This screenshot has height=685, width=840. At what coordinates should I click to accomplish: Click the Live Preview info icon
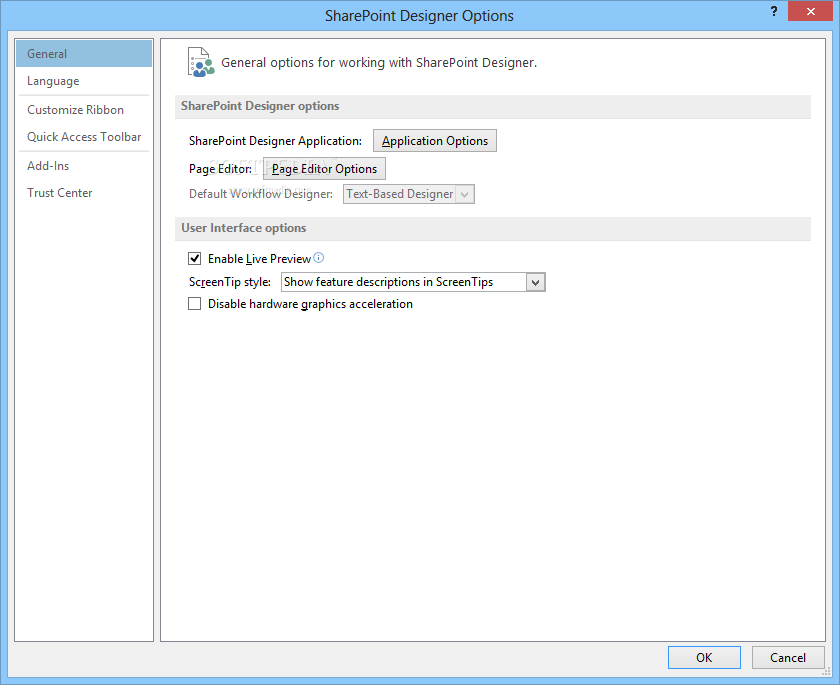point(319,258)
